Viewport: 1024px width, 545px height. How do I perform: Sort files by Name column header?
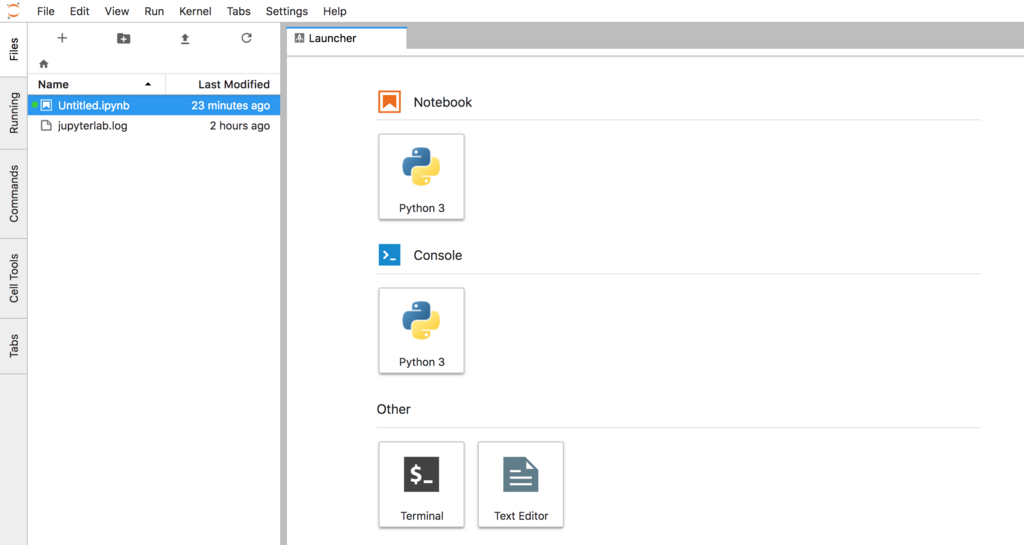[x=97, y=84]
